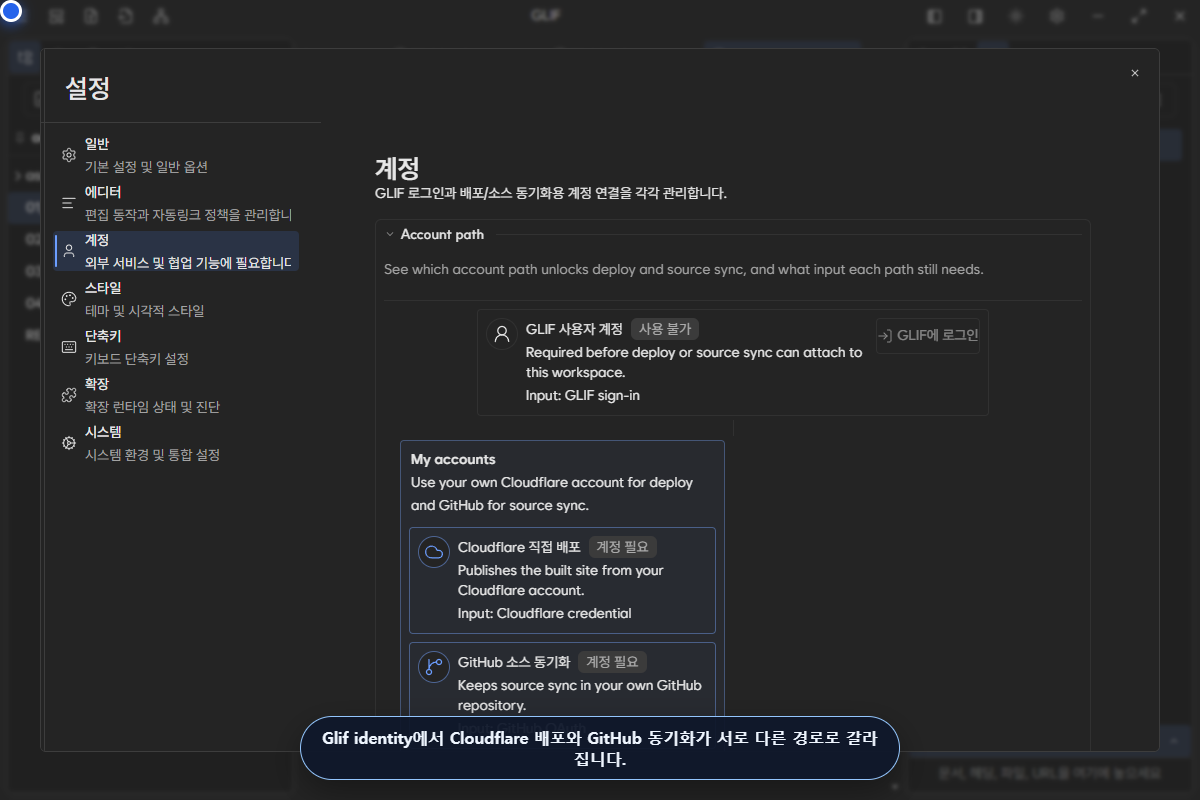The width and height of the screenshot is (1200, 800).
Task: Collapse the Account path section chevron
Action: pyautogui.click(x=390, y=235)
